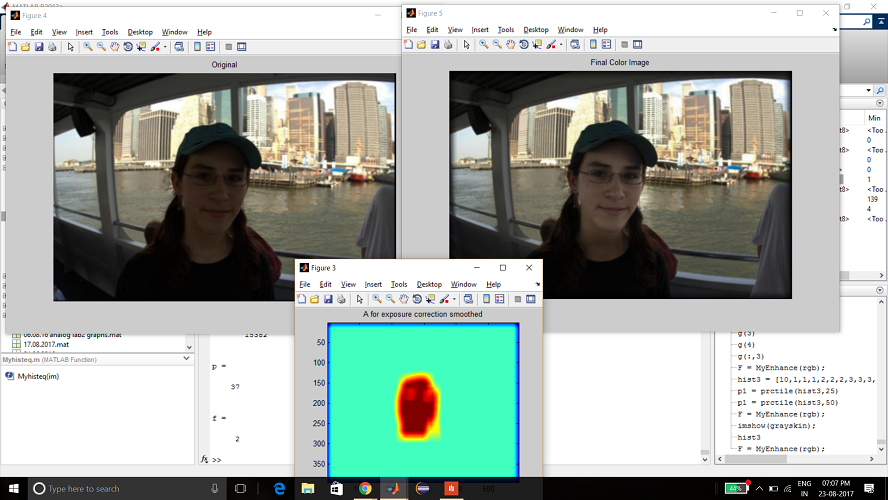Select Data Cursor tool in Figure 3 toolbar

[430, 298]
